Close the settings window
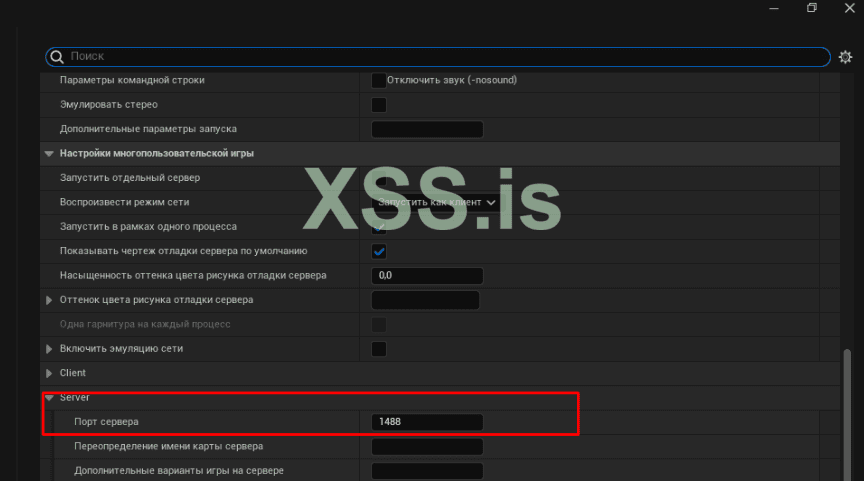Image resolution: width=864 pixels, height=481 pixels. pyautogui.click(x=850, y=8)
